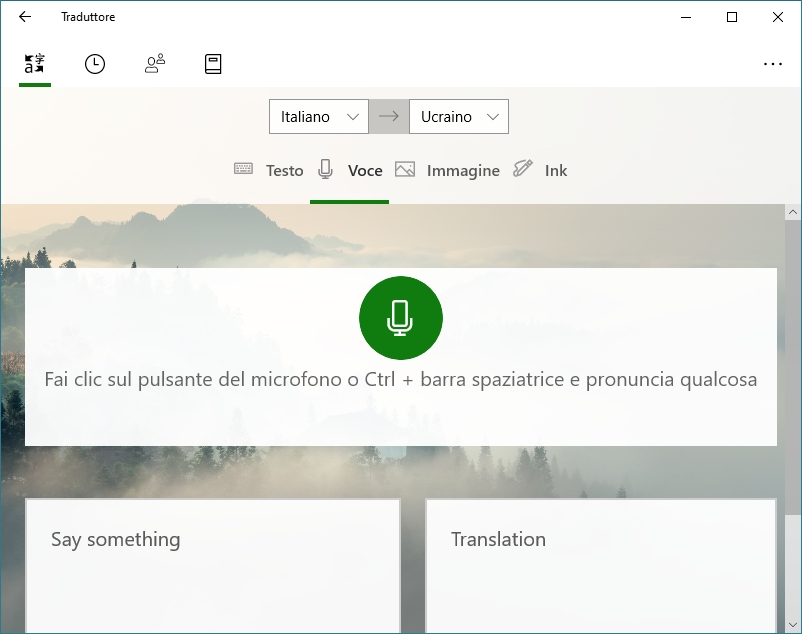Click the scrollbar down arrow
The width and height of the screenshot is (802, 634).
pyautogui.click(x=793, y=625)
